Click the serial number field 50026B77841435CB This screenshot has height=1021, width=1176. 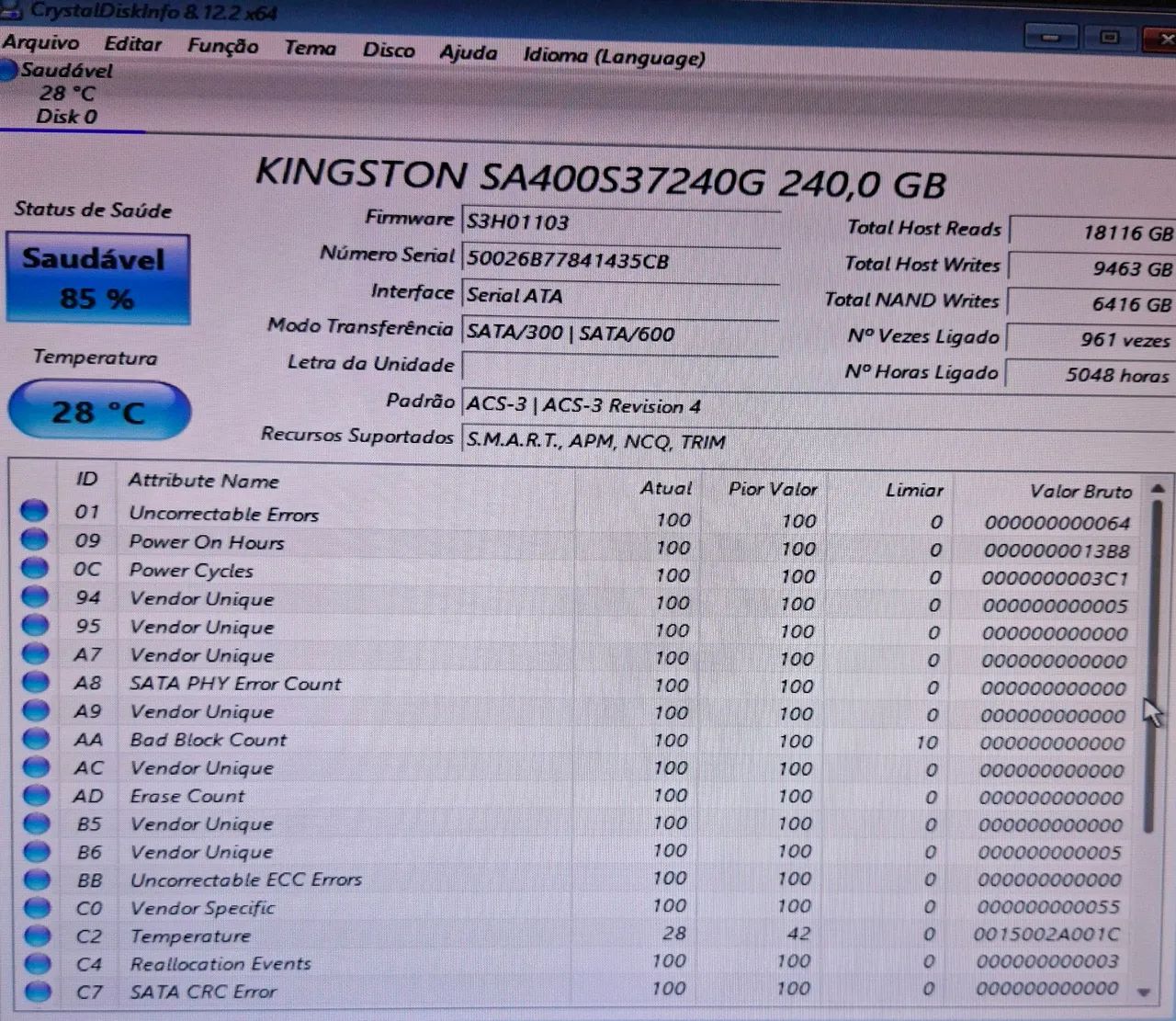pyautogui.click(x=620, y=261)
